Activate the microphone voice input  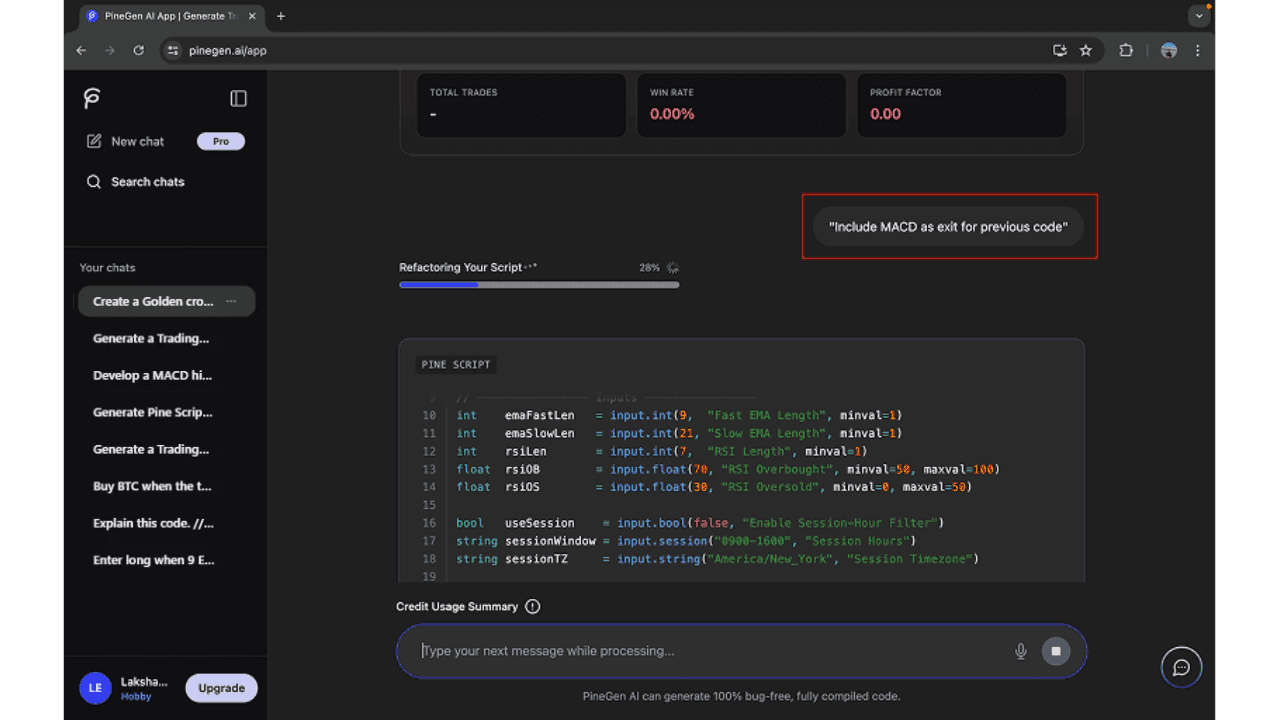pos(1021,651)
